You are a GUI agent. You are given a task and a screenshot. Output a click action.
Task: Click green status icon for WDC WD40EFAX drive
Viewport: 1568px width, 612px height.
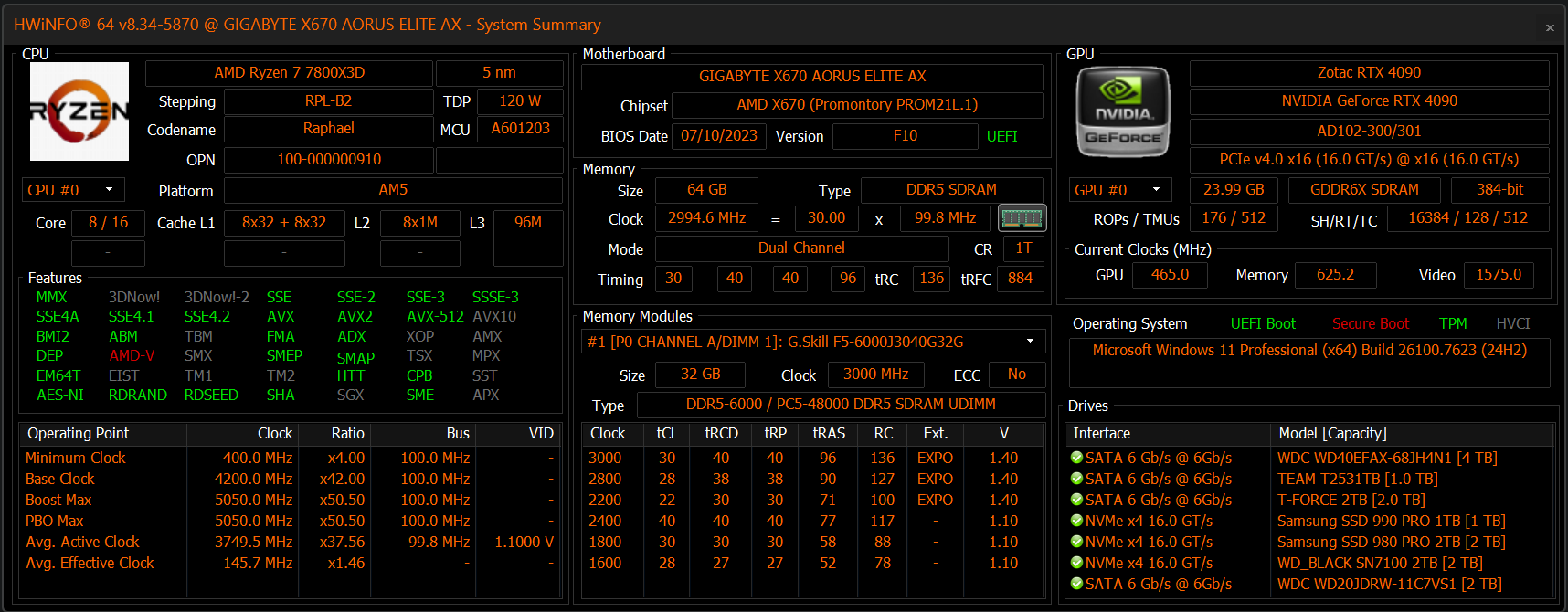point(1077,458)
